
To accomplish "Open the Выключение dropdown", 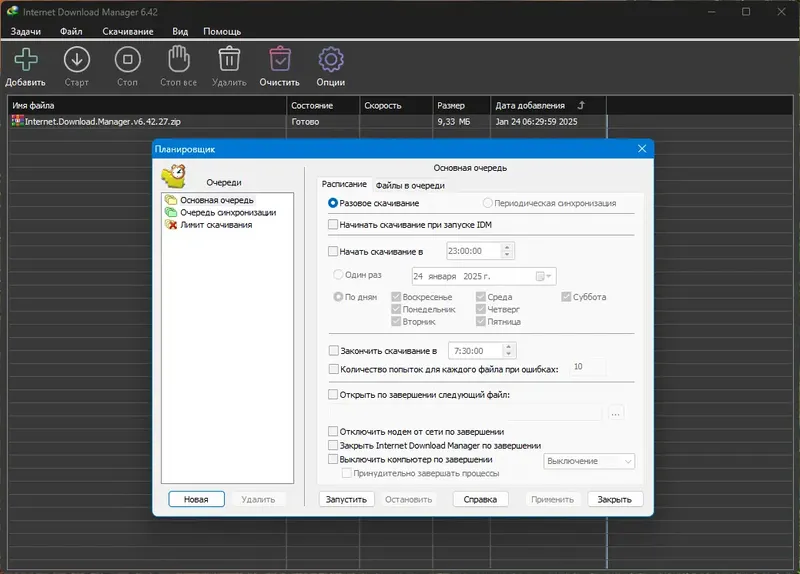I will [x=589, y=461].
